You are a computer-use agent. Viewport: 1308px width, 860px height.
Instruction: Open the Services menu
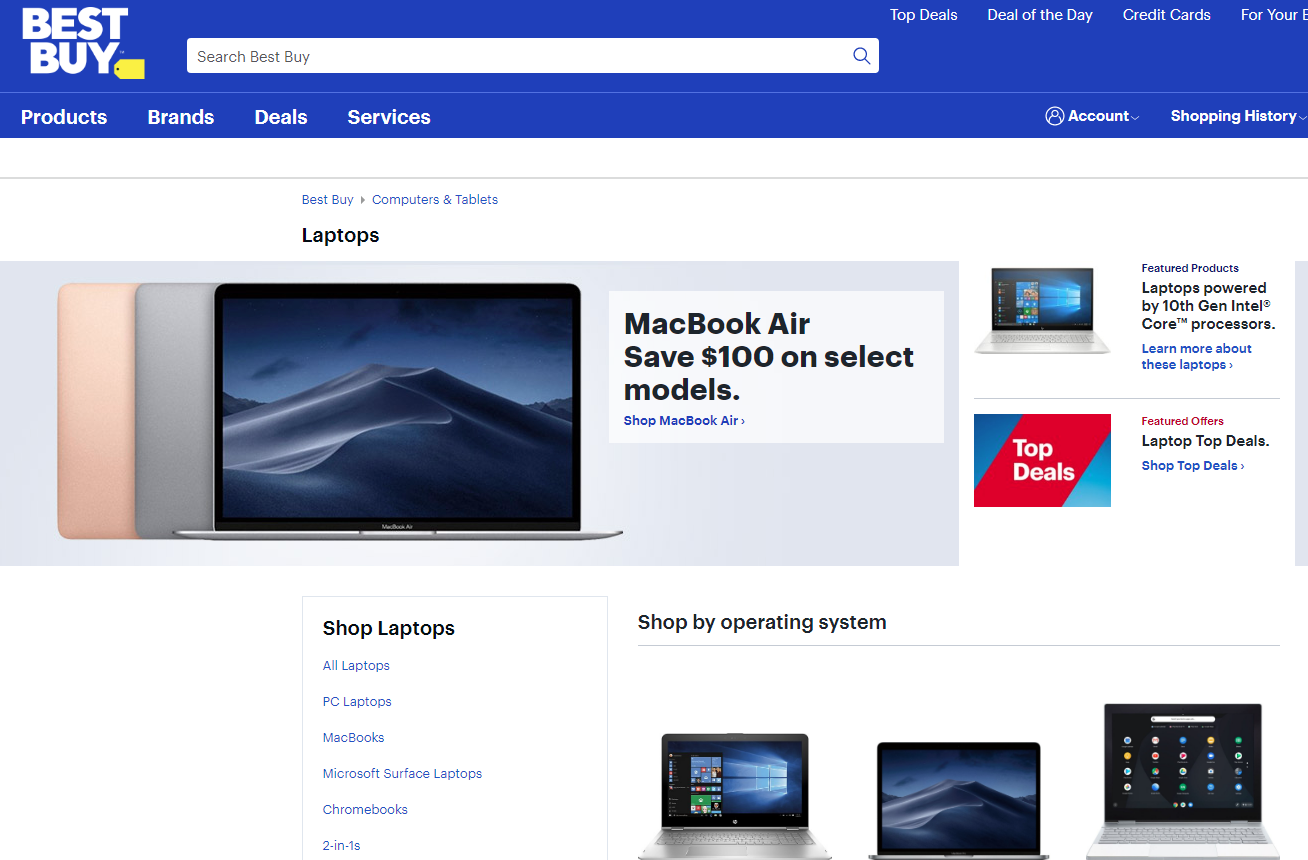[389, 117]
